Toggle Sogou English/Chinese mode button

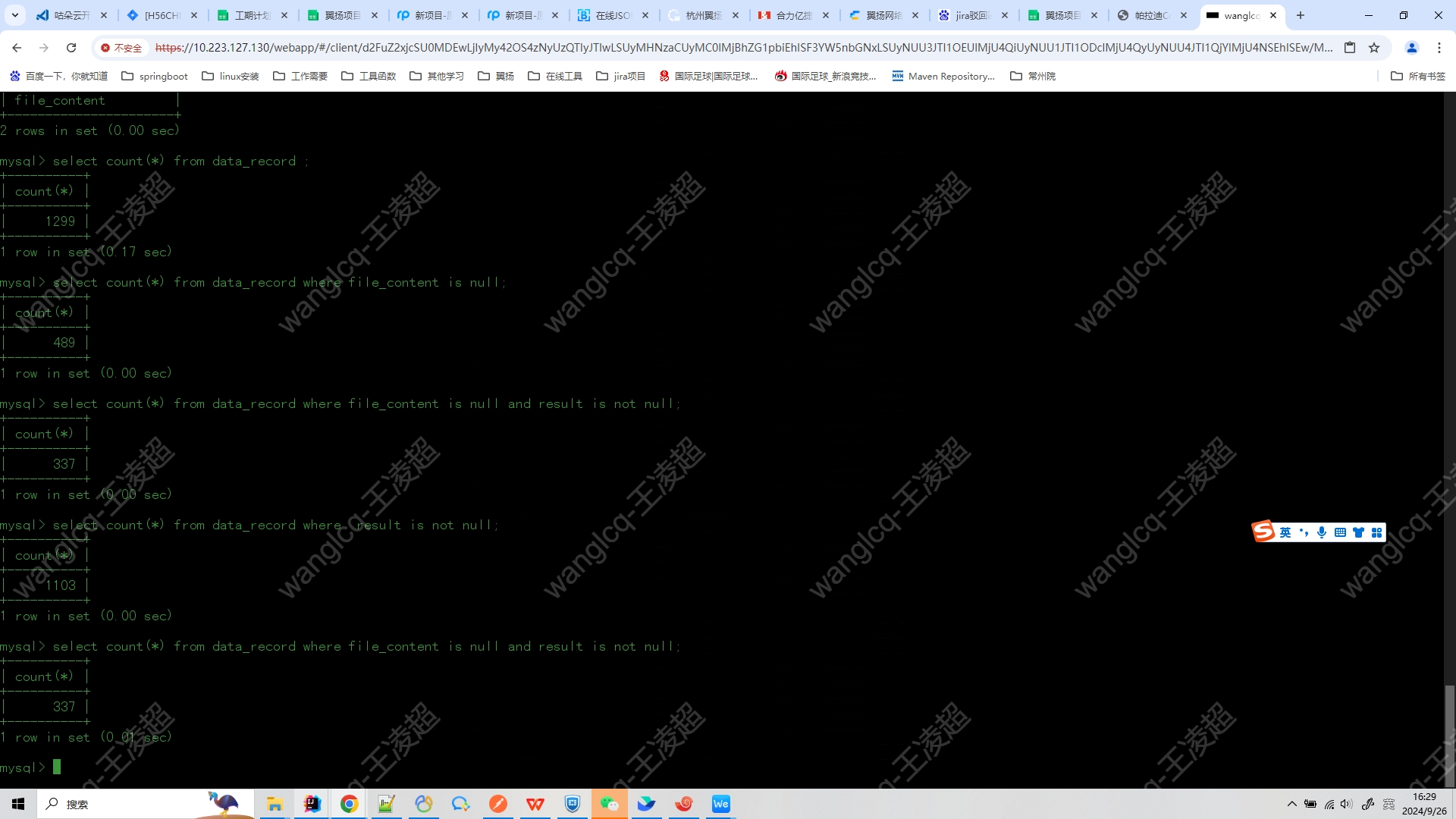[1285, 532]
